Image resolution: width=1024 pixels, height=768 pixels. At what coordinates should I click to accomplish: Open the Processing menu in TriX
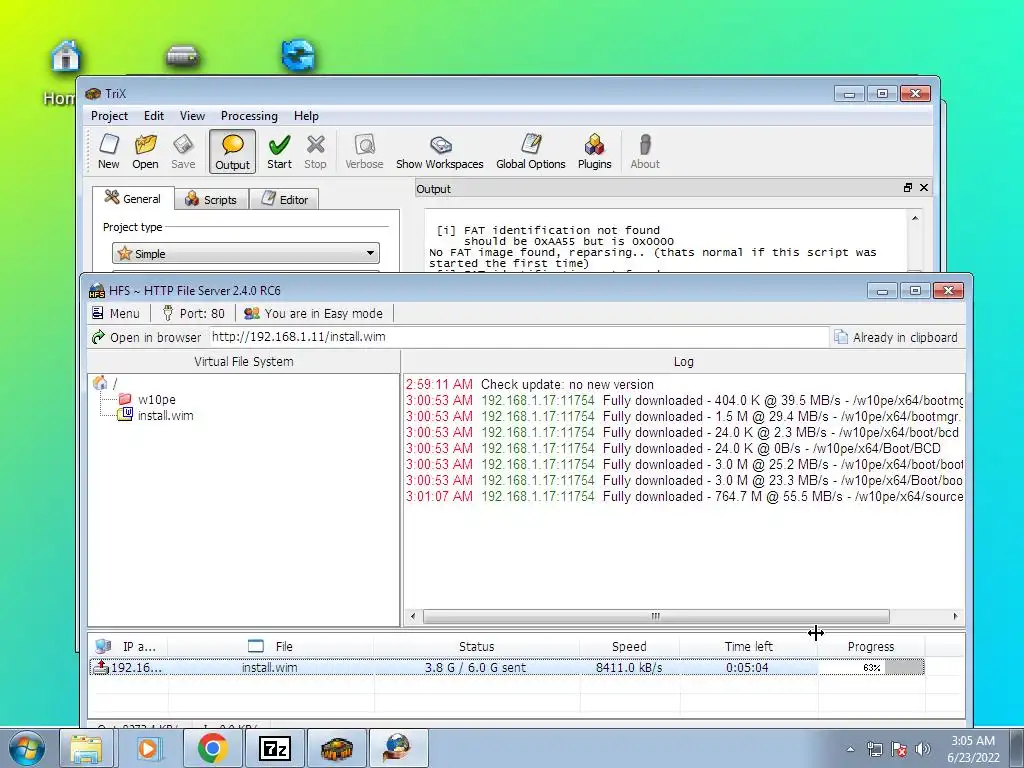click(x=249, y=116)
